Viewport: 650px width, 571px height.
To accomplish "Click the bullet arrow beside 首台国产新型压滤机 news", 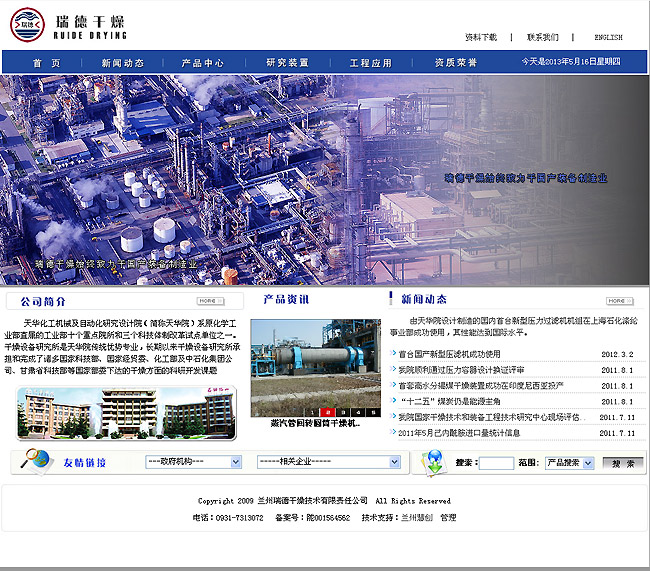I will tap(392, 354).
